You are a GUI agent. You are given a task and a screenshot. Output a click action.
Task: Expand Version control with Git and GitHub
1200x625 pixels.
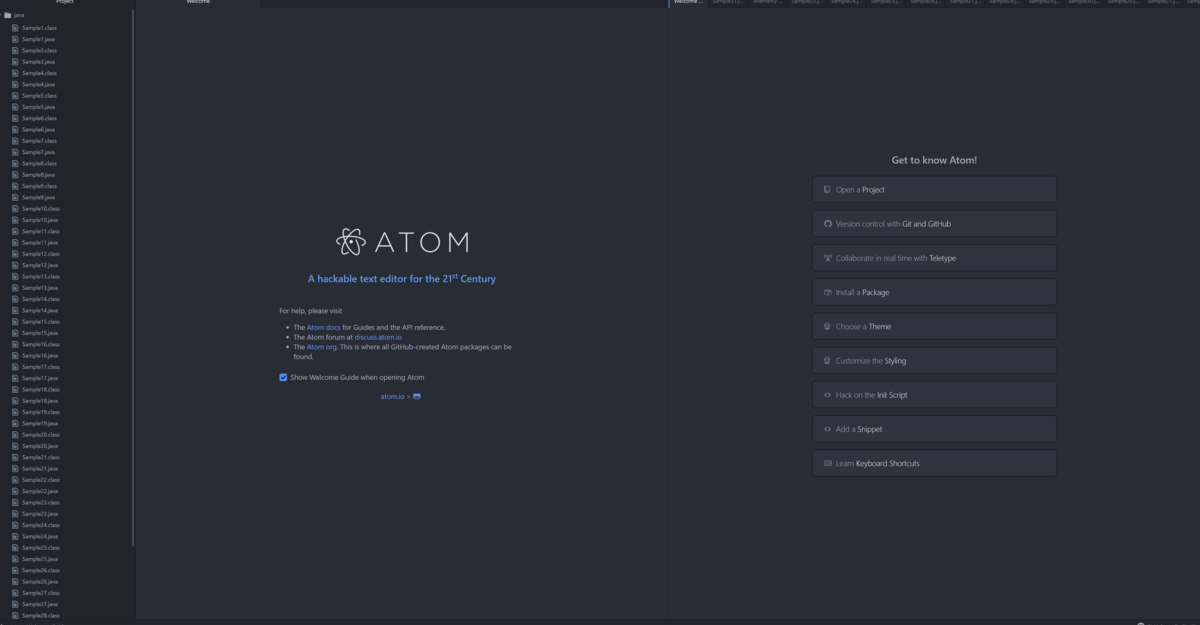point(934,224)
